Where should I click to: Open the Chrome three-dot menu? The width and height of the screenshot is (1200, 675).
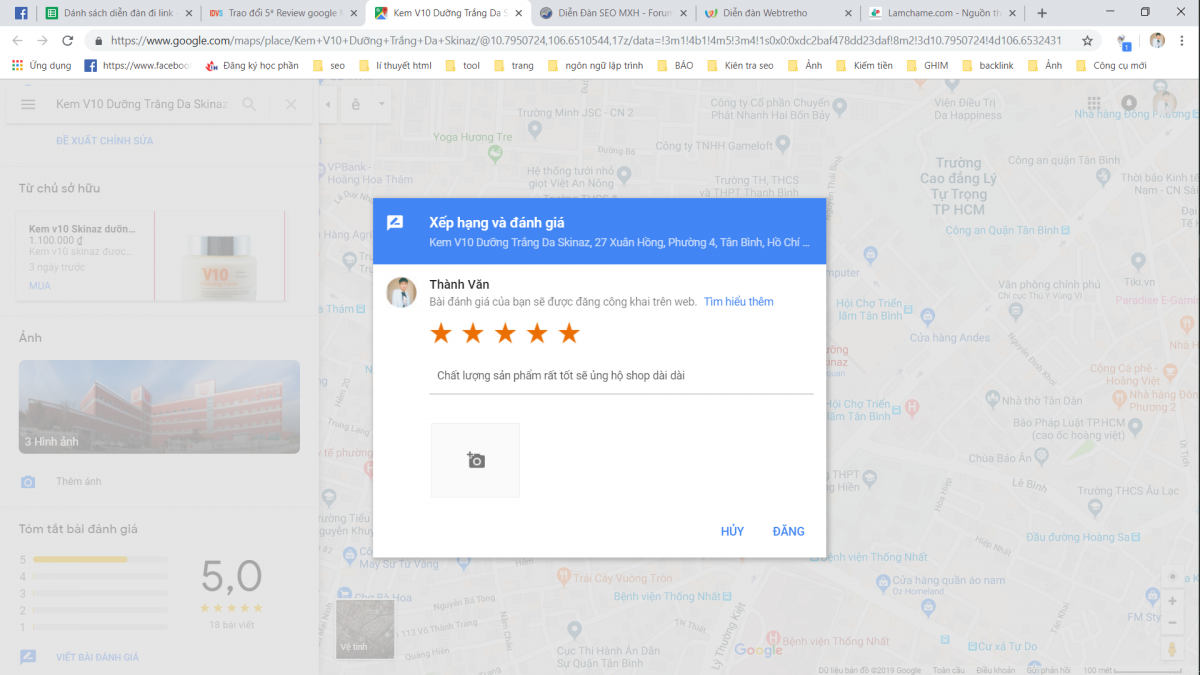coord(1182,41)
